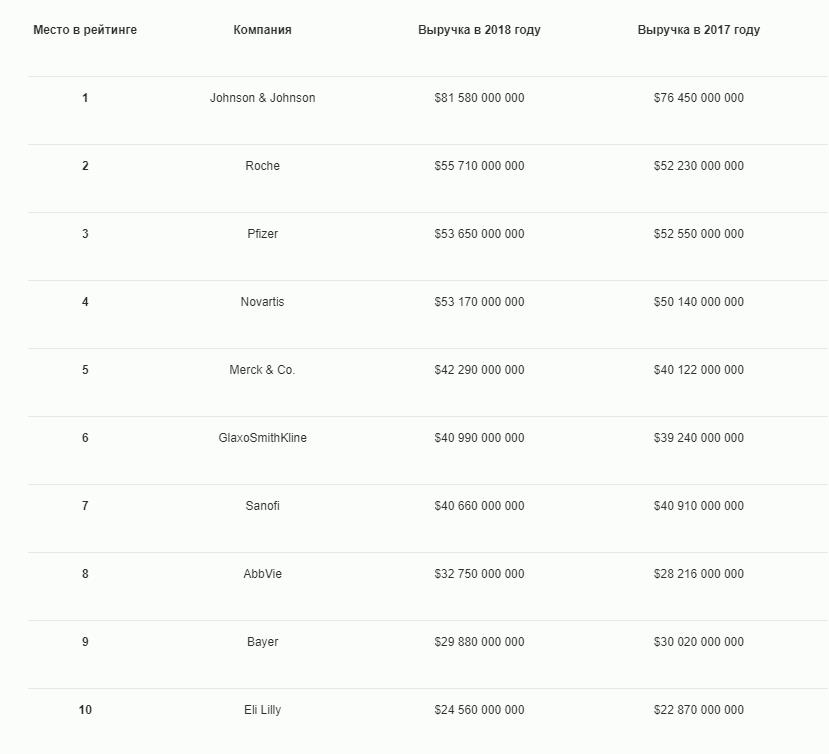The height and width of the screenshot is (754, 829).
Task: Click the Pfizer company cell
Action: click(262, 234)
